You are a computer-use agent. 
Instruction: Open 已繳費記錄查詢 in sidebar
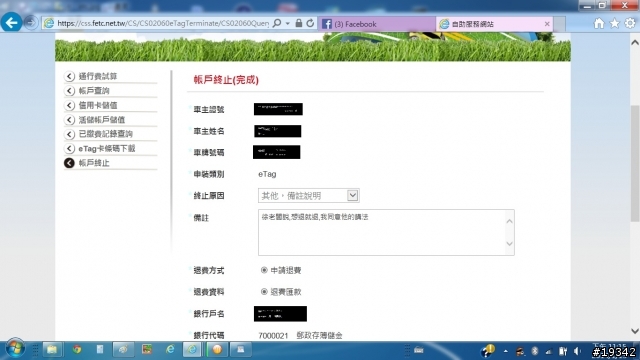coord(106,134)
